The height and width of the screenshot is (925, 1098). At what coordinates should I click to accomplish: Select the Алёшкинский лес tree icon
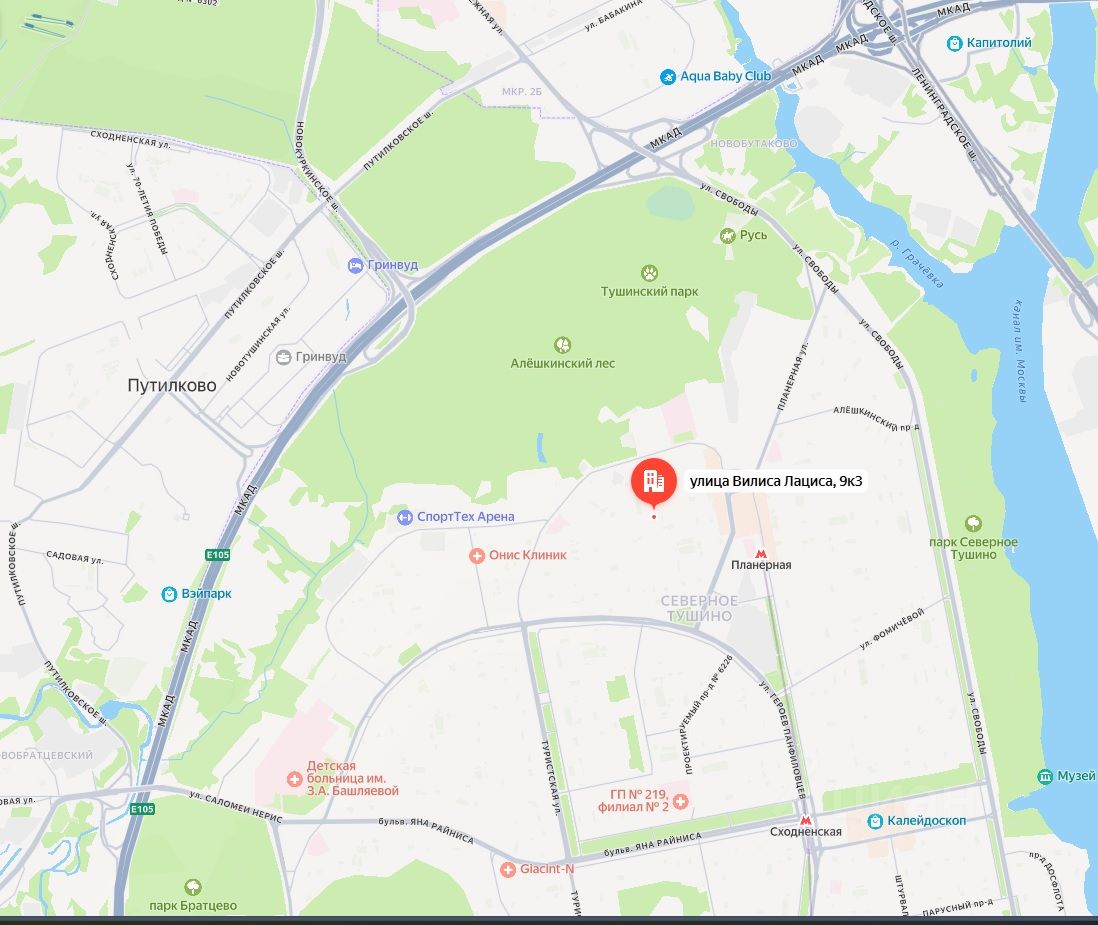(x=562, y=345)
